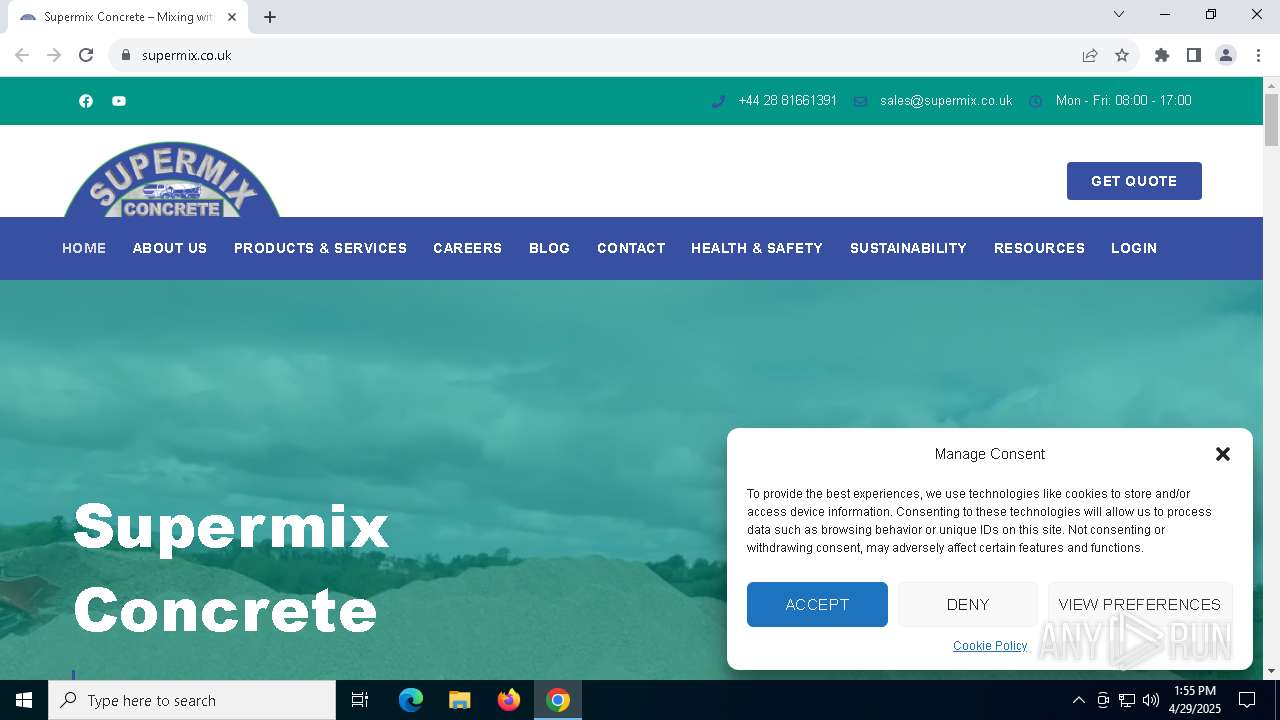Click the Windows taskbar search box
Screen dimensions: 1280x720
click(x=192, y=700)
